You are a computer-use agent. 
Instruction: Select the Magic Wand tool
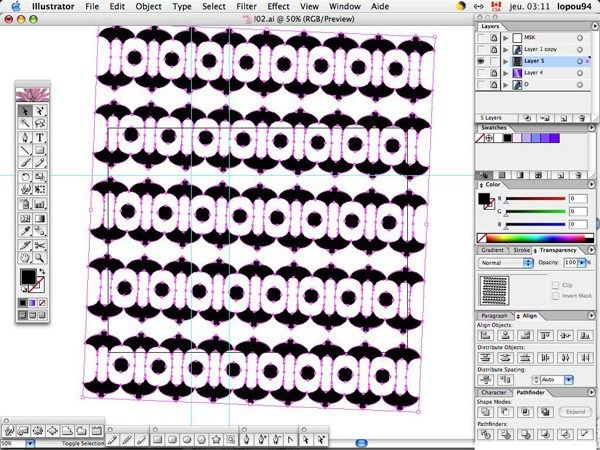tap(25, 123)
